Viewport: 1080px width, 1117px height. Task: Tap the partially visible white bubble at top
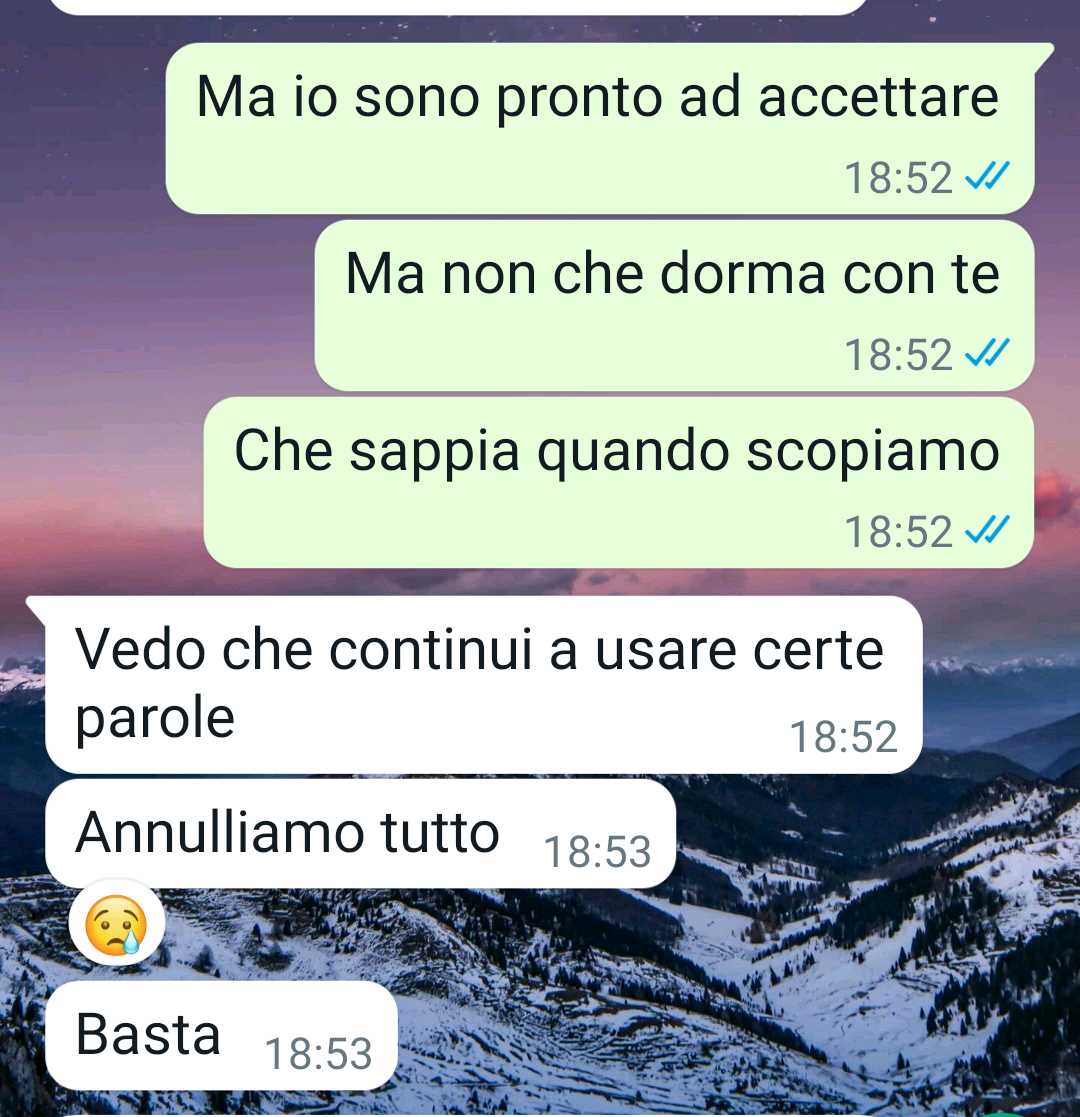pos(459,6)
